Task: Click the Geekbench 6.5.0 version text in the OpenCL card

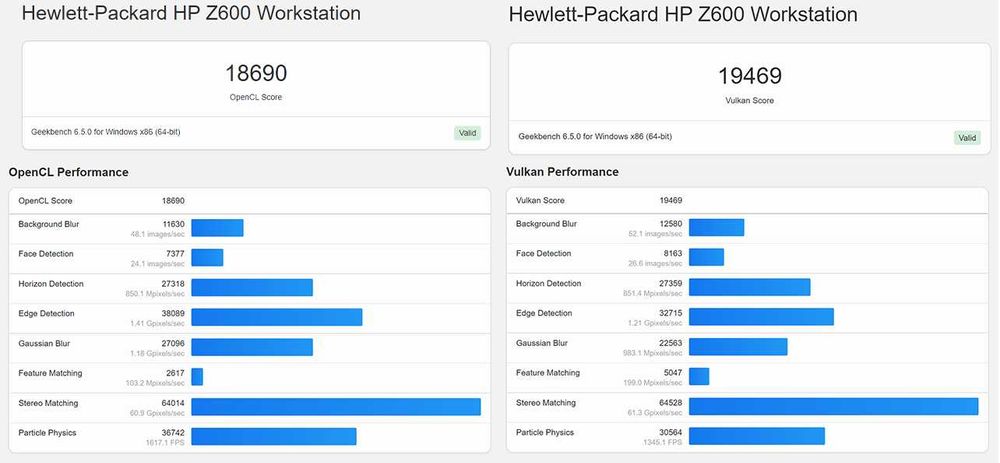Action: (105, 132)
